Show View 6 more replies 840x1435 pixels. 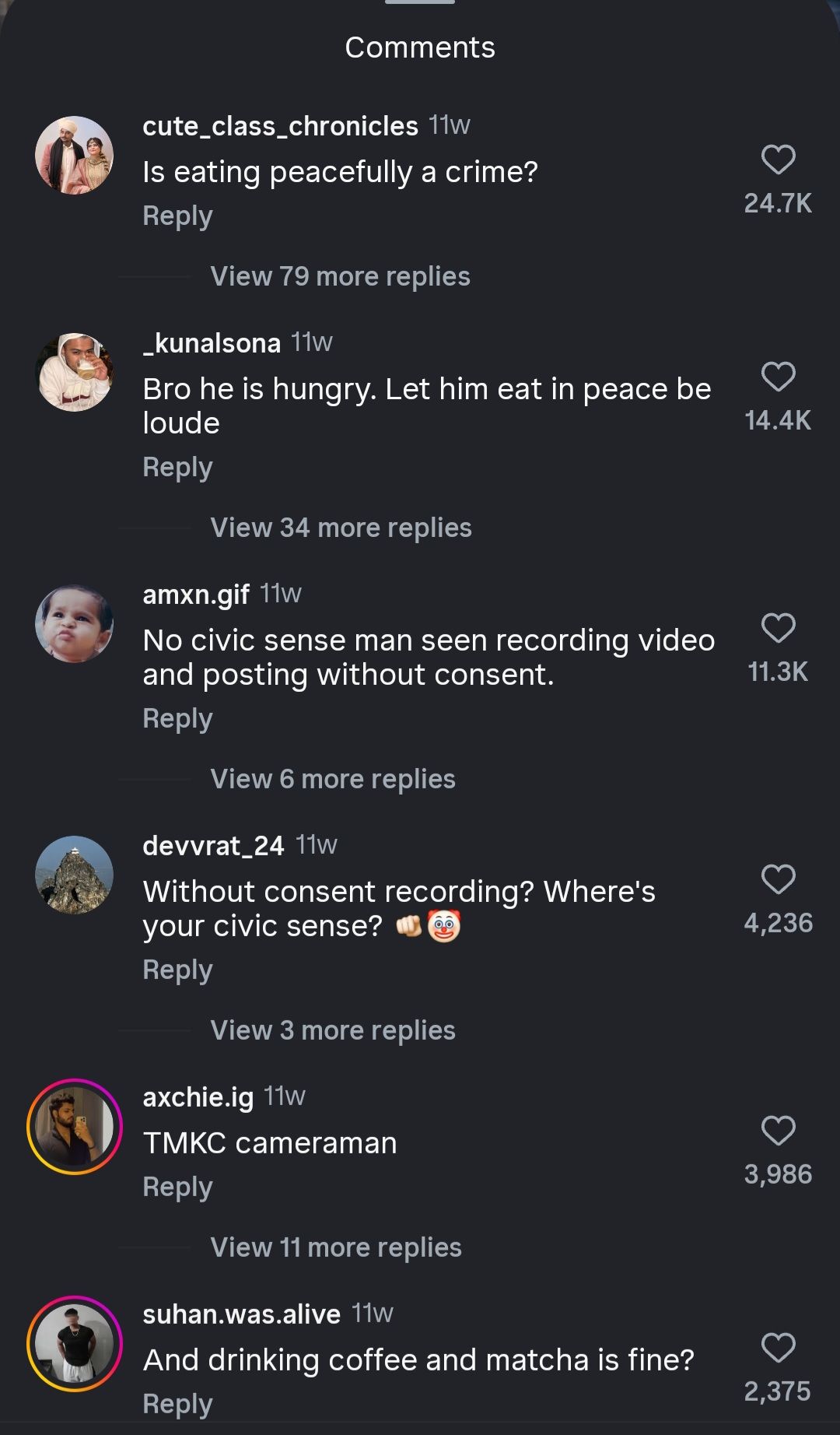pos(333,779)
